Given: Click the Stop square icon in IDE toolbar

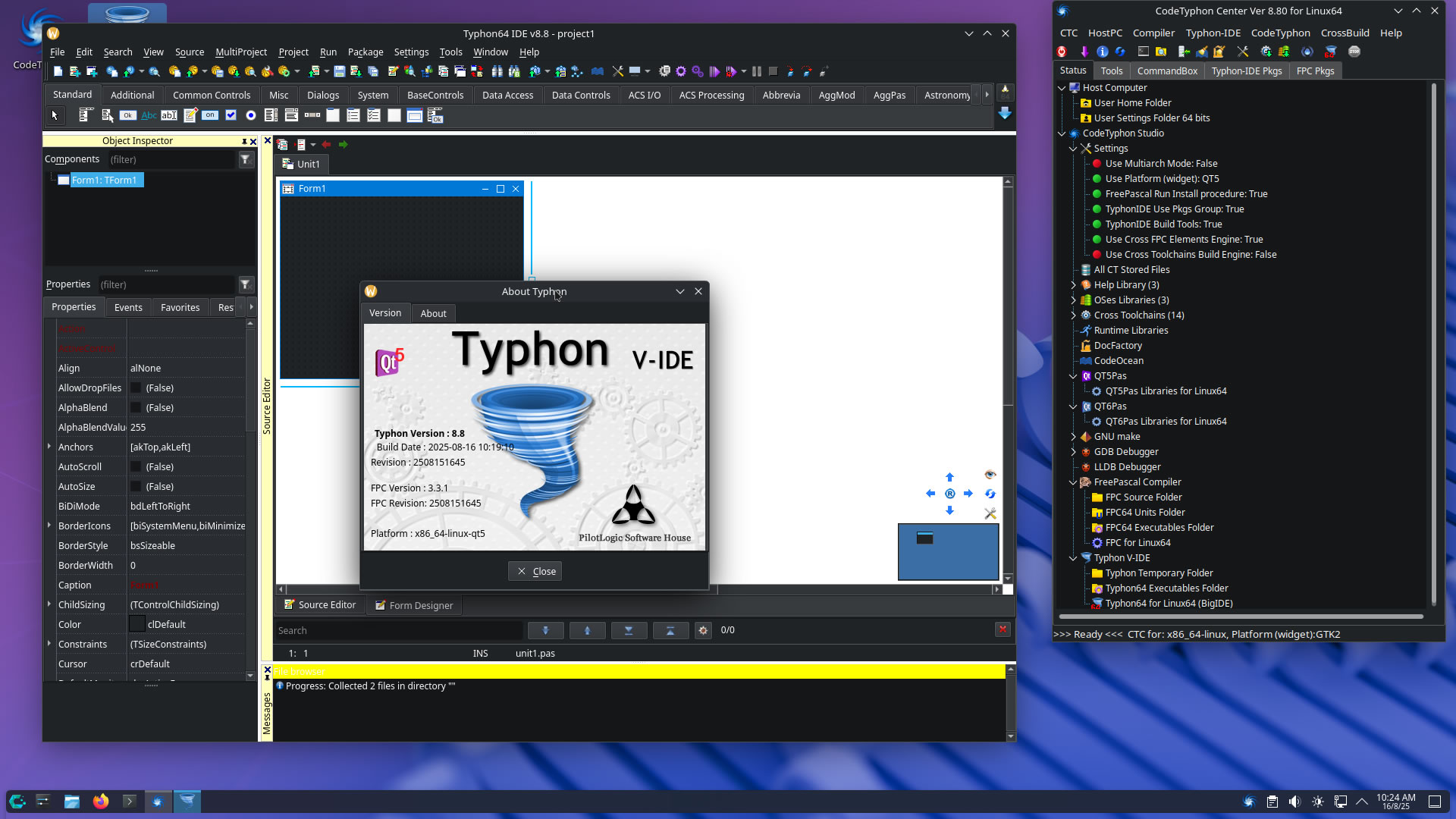Looking at the screenshot, I should point(773,71).
